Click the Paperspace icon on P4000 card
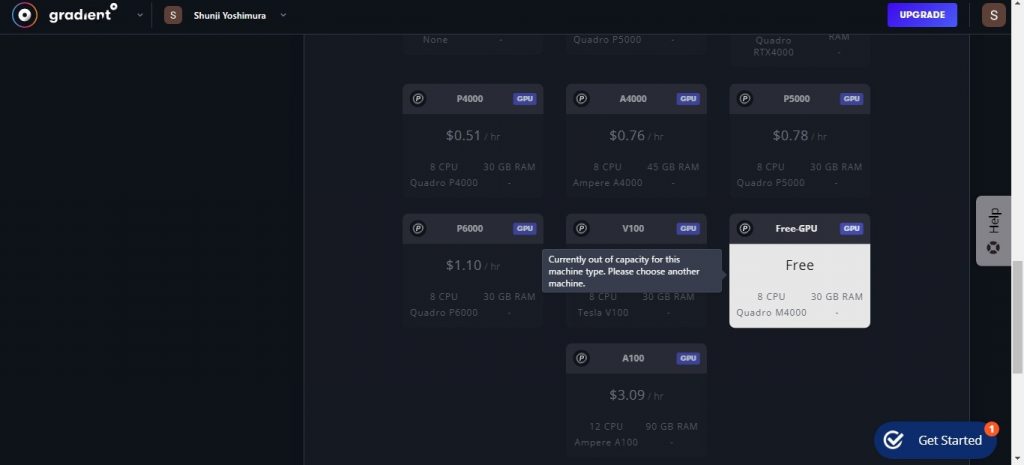Screen dimensions: 1024x465 coord(418,99)
